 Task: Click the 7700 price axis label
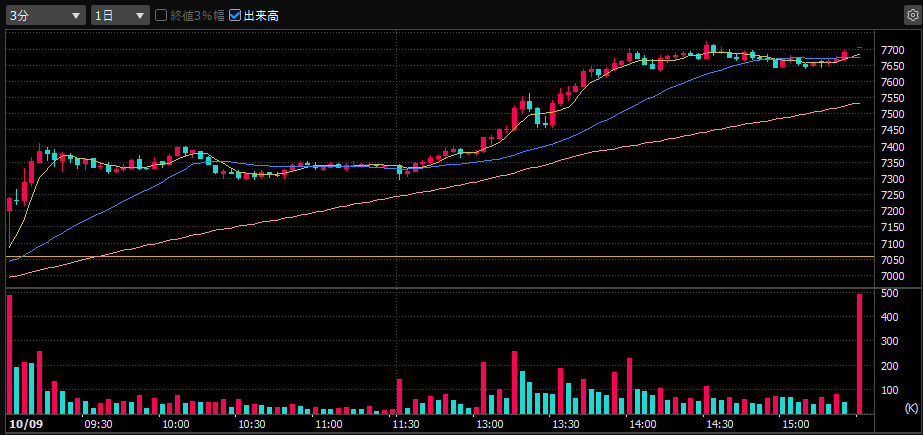point(893,50)
